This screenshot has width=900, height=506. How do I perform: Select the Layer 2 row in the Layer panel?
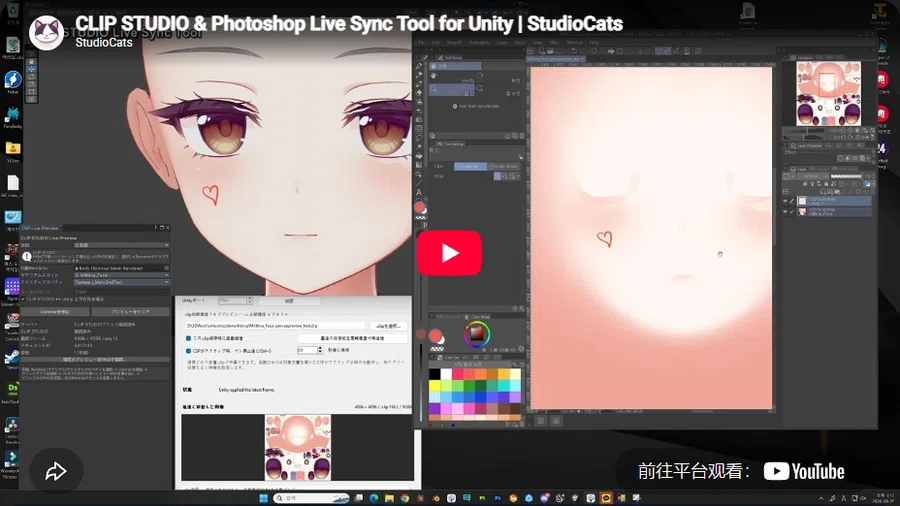tap(833, 201)
